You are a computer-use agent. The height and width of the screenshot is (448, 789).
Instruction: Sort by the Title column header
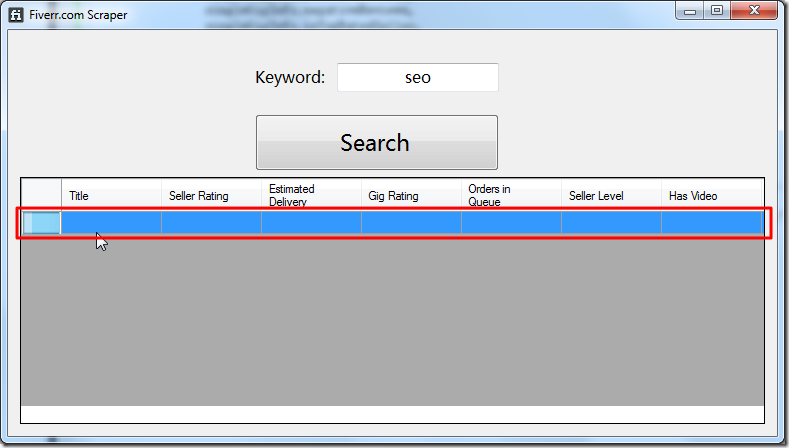click(x=110, y=196)
